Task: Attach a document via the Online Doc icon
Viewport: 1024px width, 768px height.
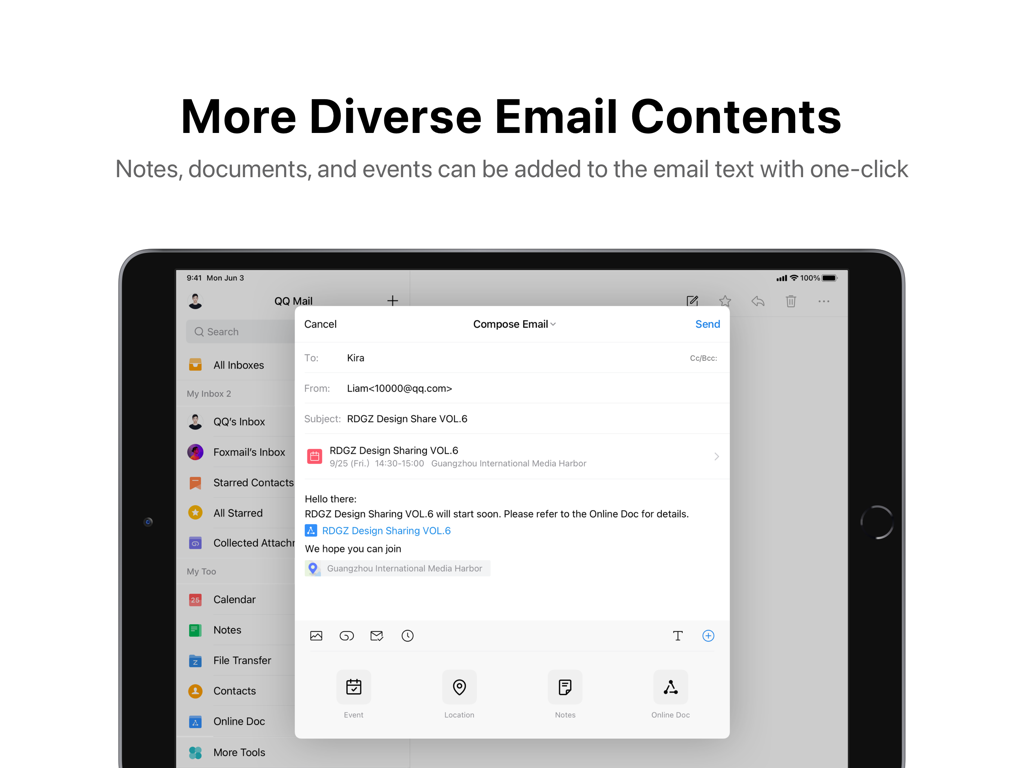Action: coord(670,687)
